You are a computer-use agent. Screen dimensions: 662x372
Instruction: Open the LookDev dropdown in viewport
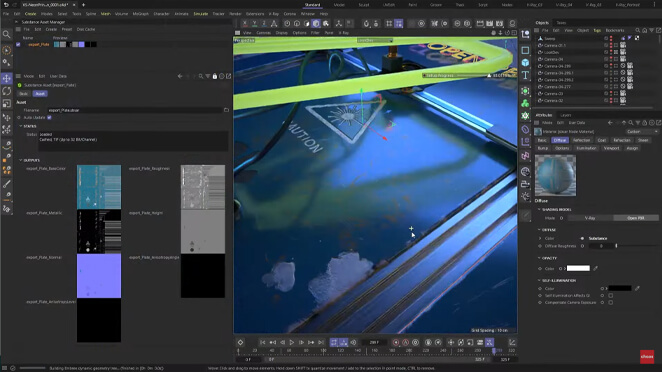[x=374, y=41]
